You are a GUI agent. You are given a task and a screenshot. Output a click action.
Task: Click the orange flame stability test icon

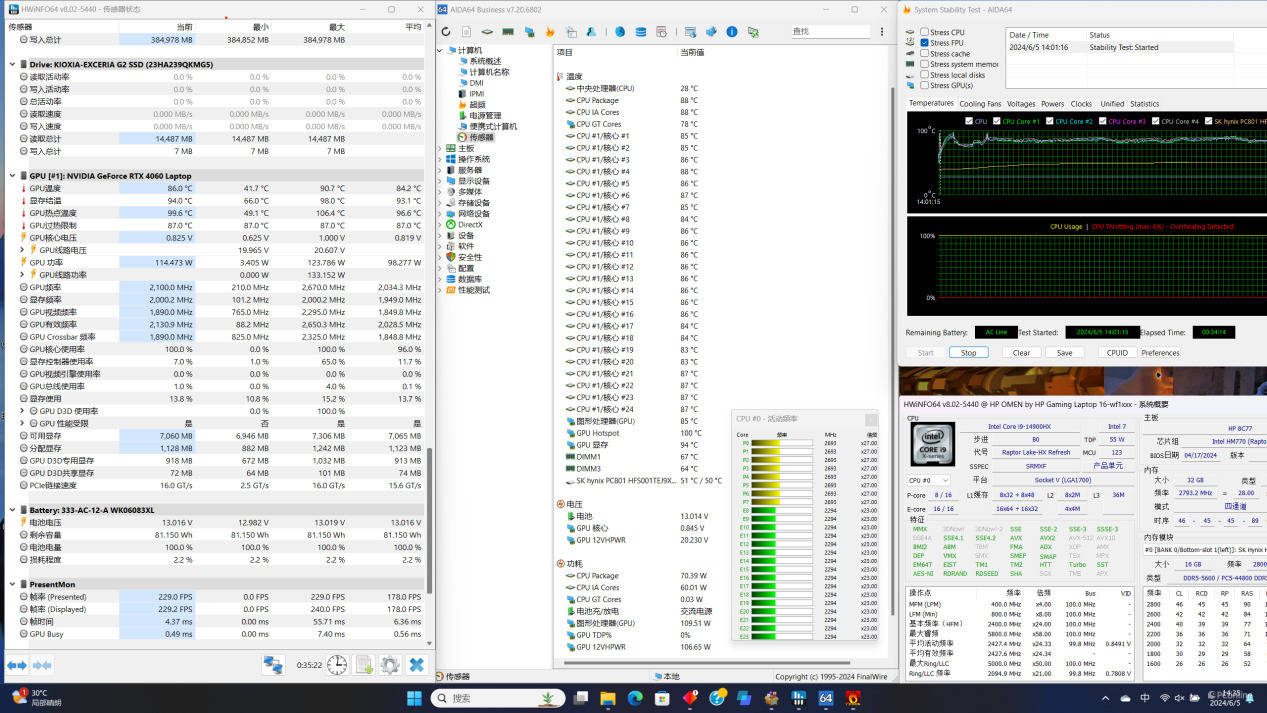click(549, 32)
